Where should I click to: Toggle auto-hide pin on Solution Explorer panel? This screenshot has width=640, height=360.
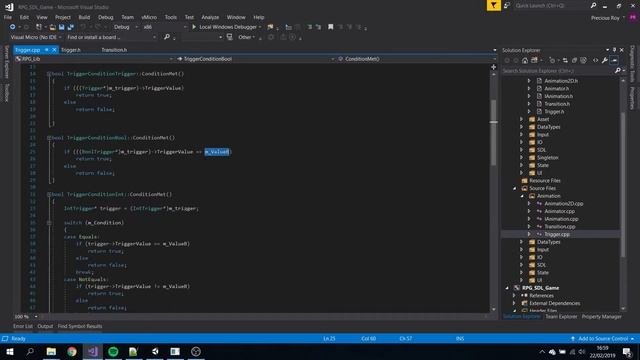tap(614, 50)
